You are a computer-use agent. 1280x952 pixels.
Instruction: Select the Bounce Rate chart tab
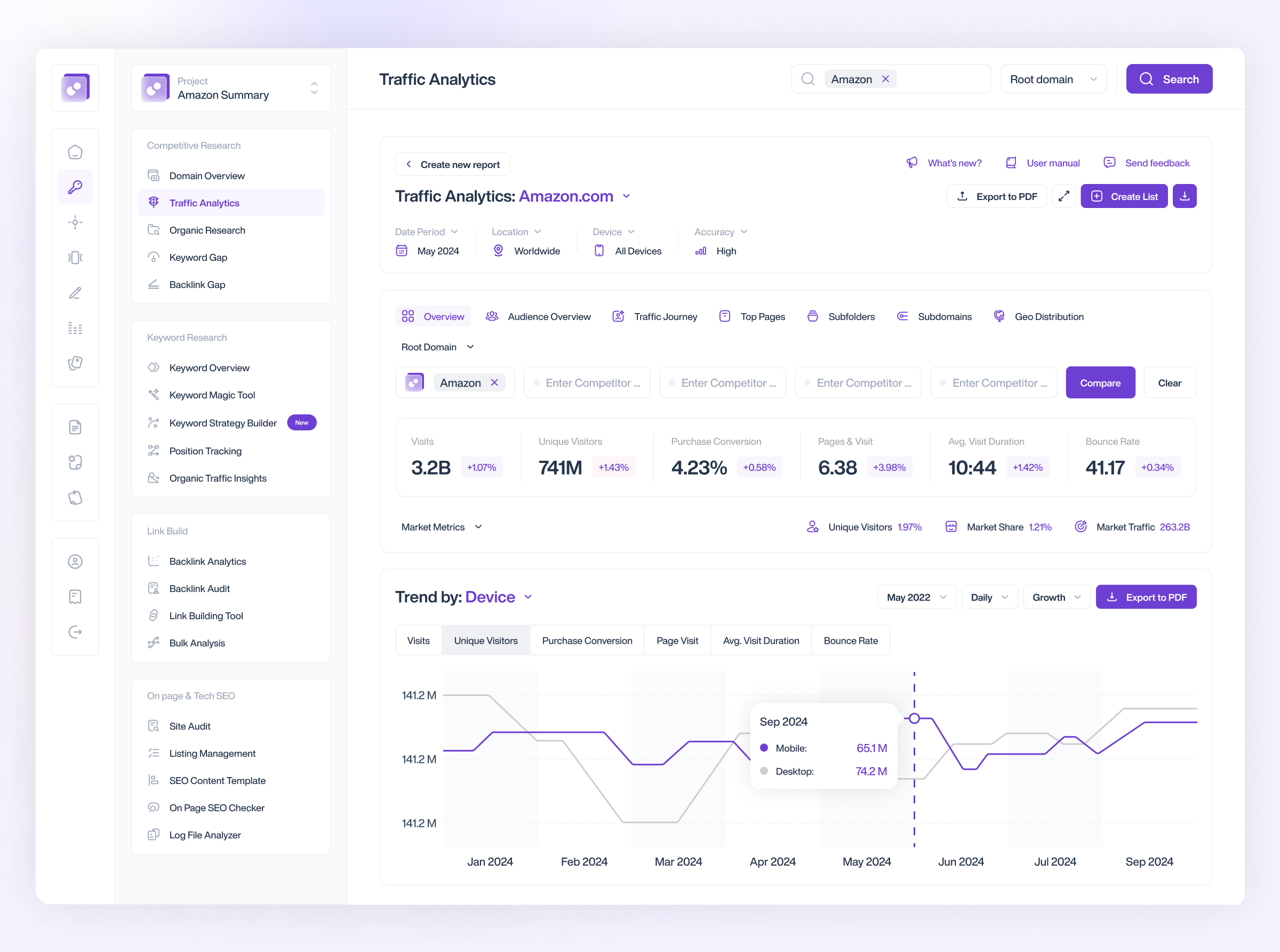click(x=851, y=640)
